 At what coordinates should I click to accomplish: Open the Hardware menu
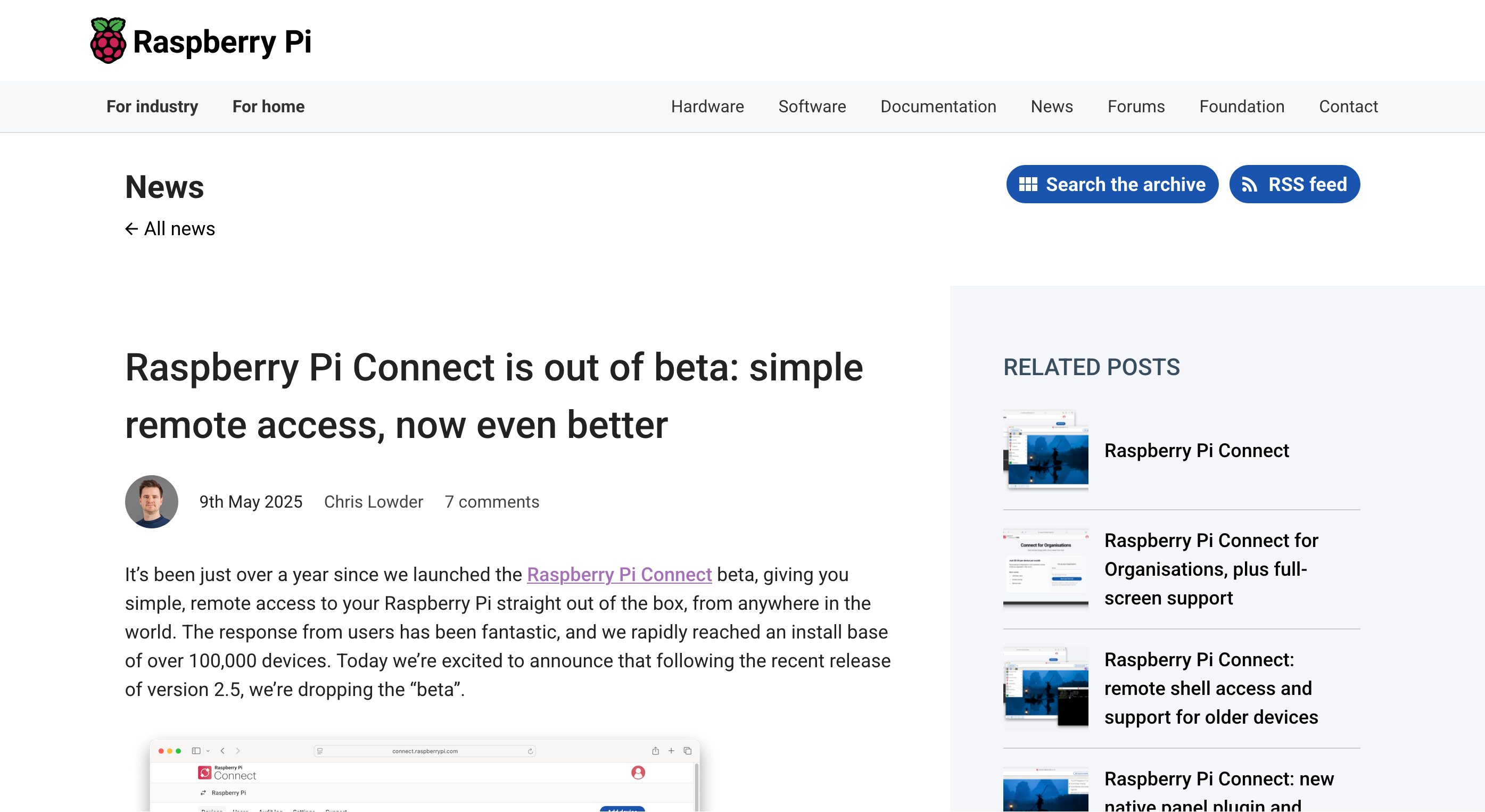coord(707,106)
